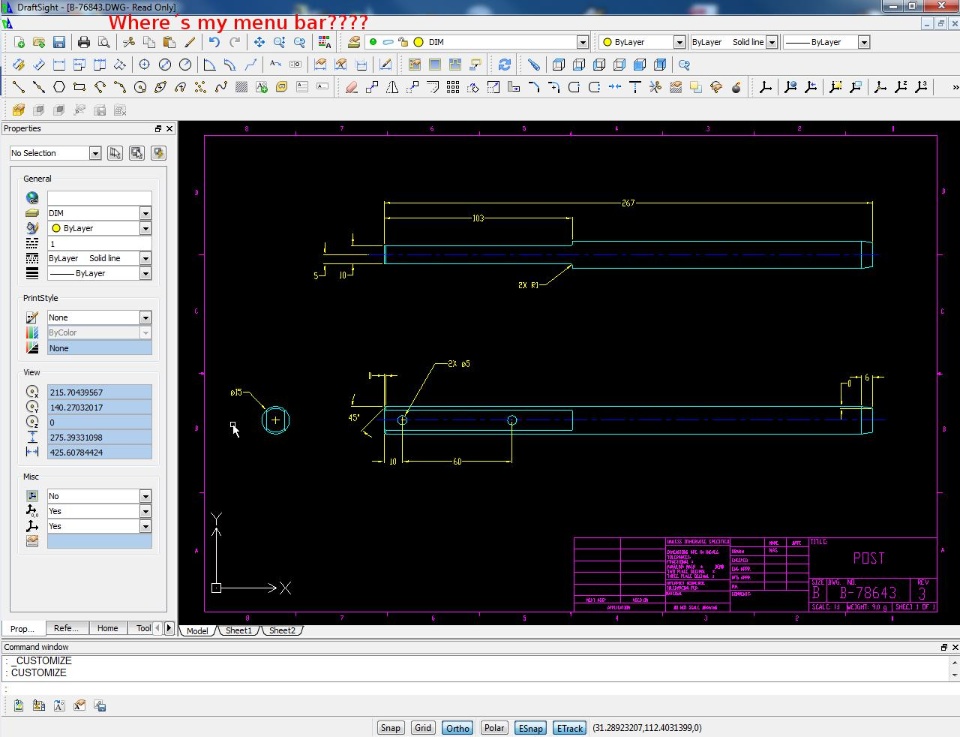The height and width of the screenshot is (737, 960).
Task: Click the Undo arrow icon
Action: tap(214, 42)
